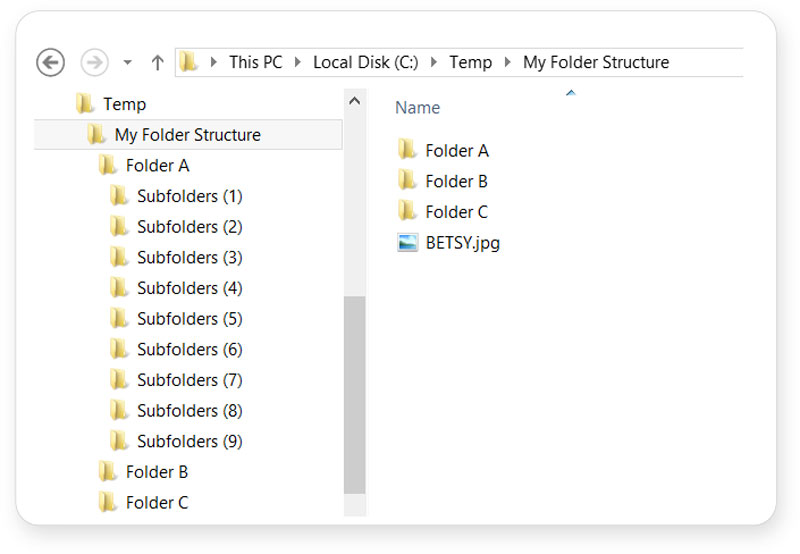Viewport: 800px width, 554px height.
Task: Select the Folder C icon in file list
Action: (x=407, y=211)
